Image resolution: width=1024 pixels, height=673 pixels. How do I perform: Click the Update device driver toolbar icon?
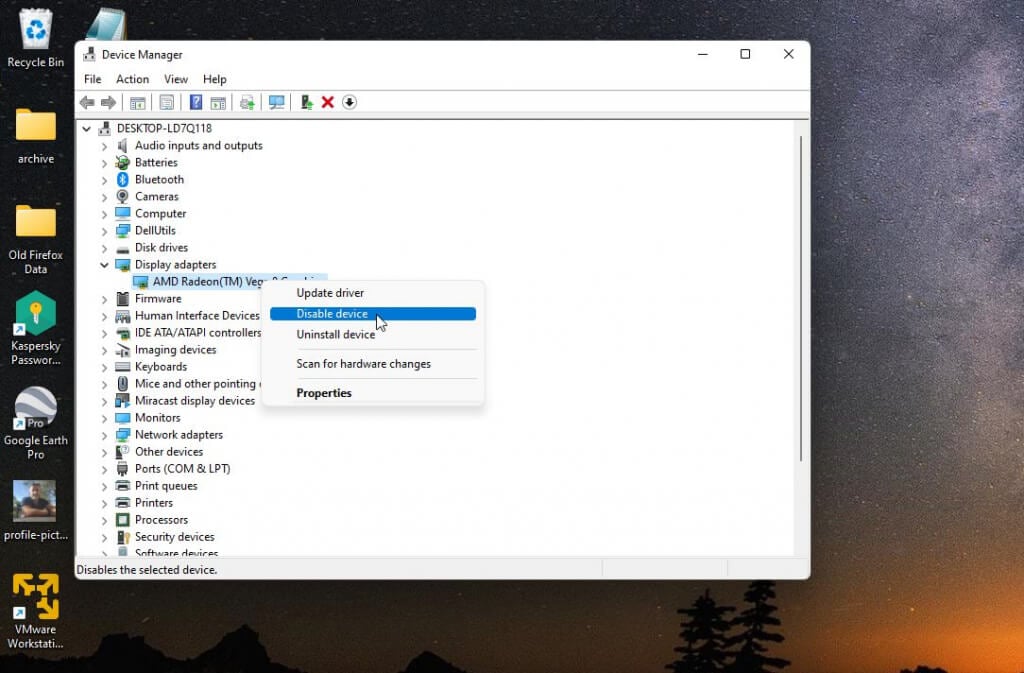click(x=306, y=102)
